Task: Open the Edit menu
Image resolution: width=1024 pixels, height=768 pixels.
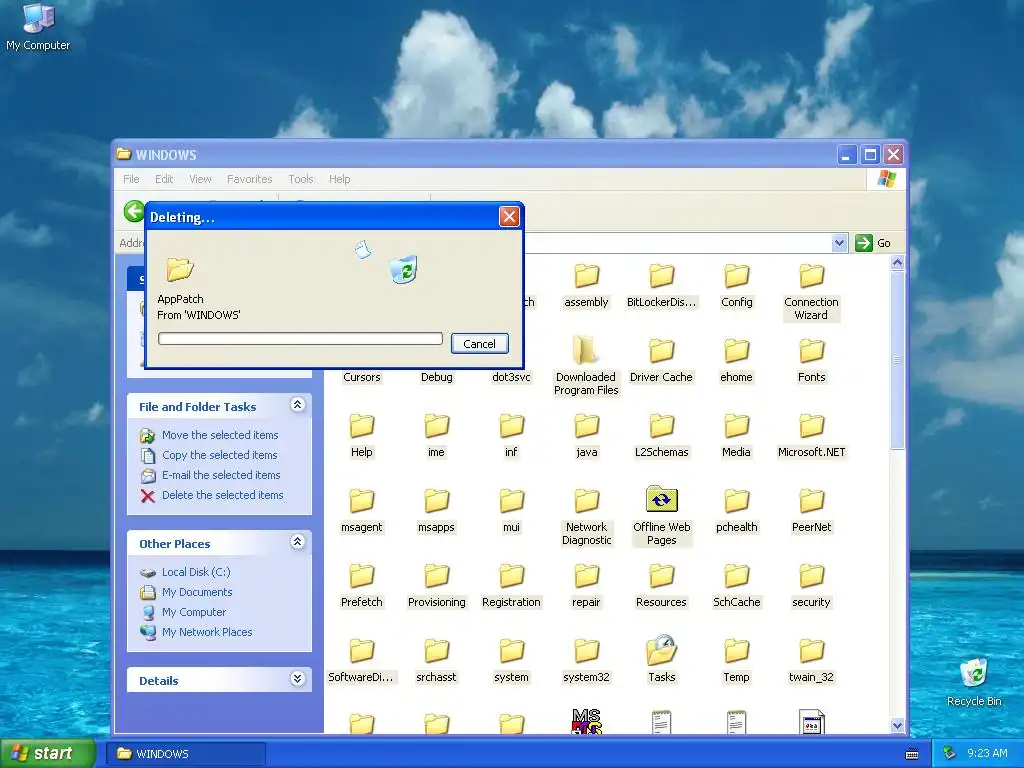Action: tap(164, 179)
